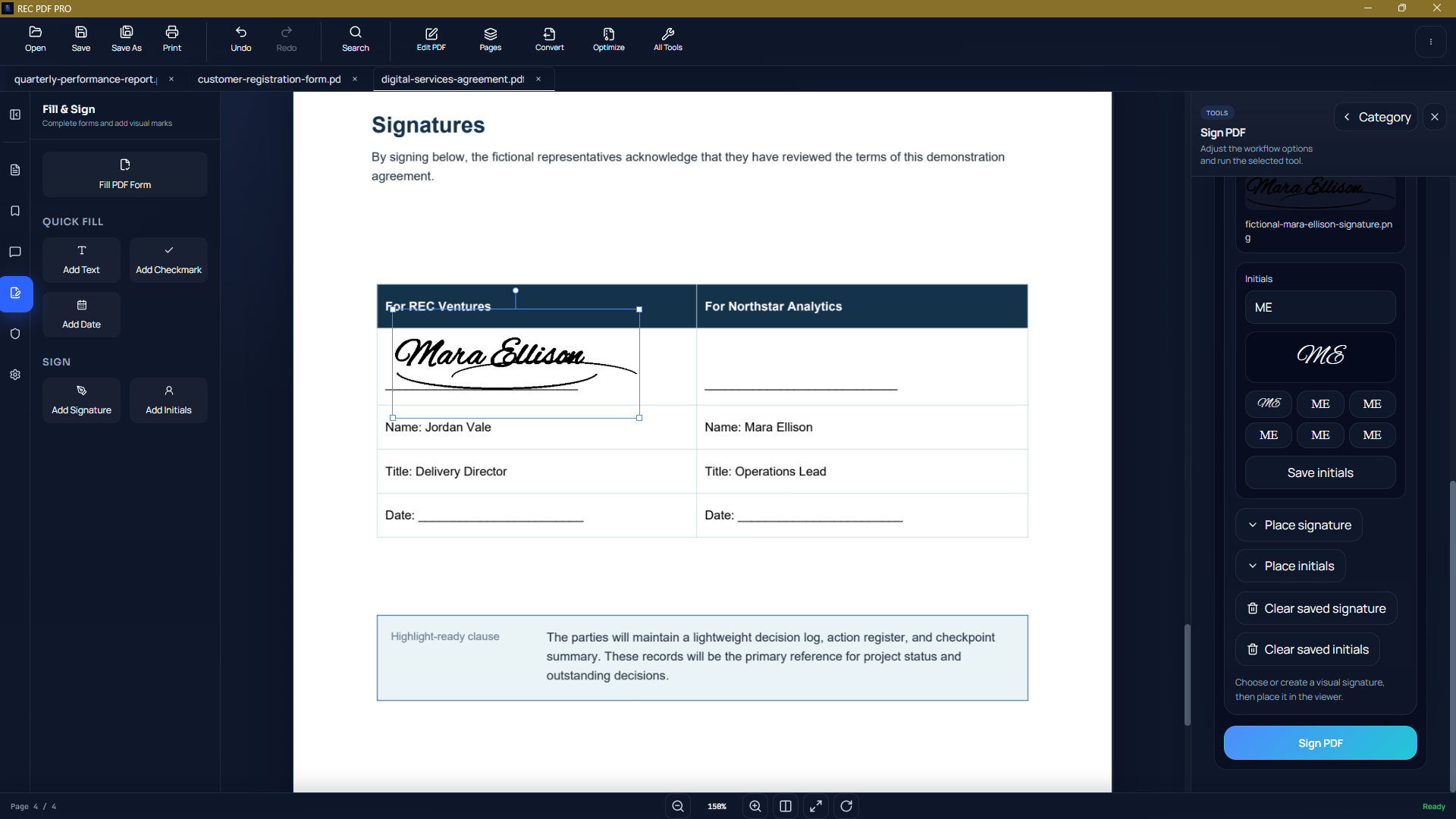1456x819 pixels.
Task: Expand the Place signature section
Action: coord(1299,525)
